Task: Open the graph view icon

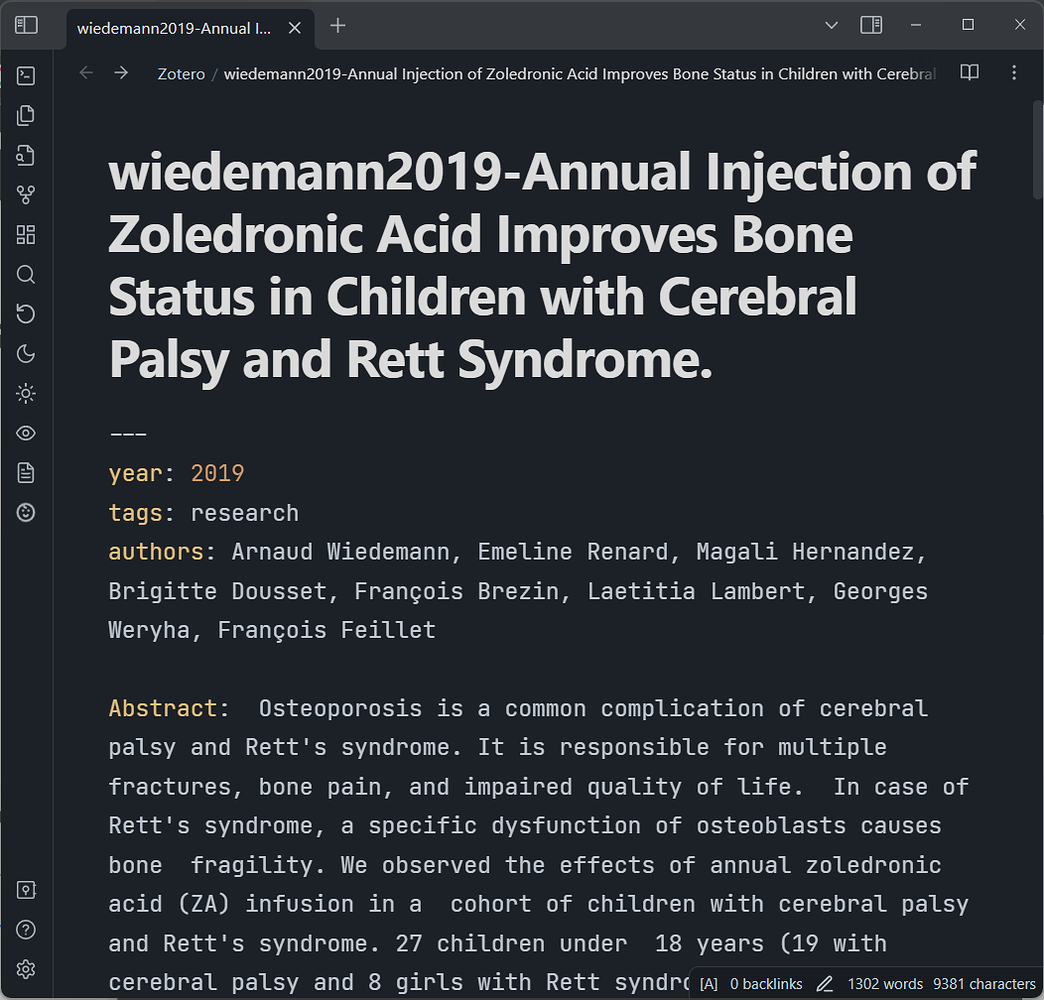Action: (26, 194)
